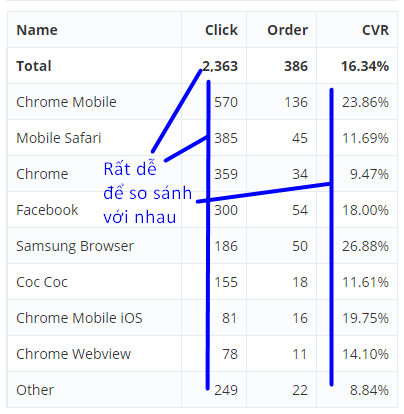Click the CVR column header
The height and width of the screenshot is (414, 404).
[375, 30]
